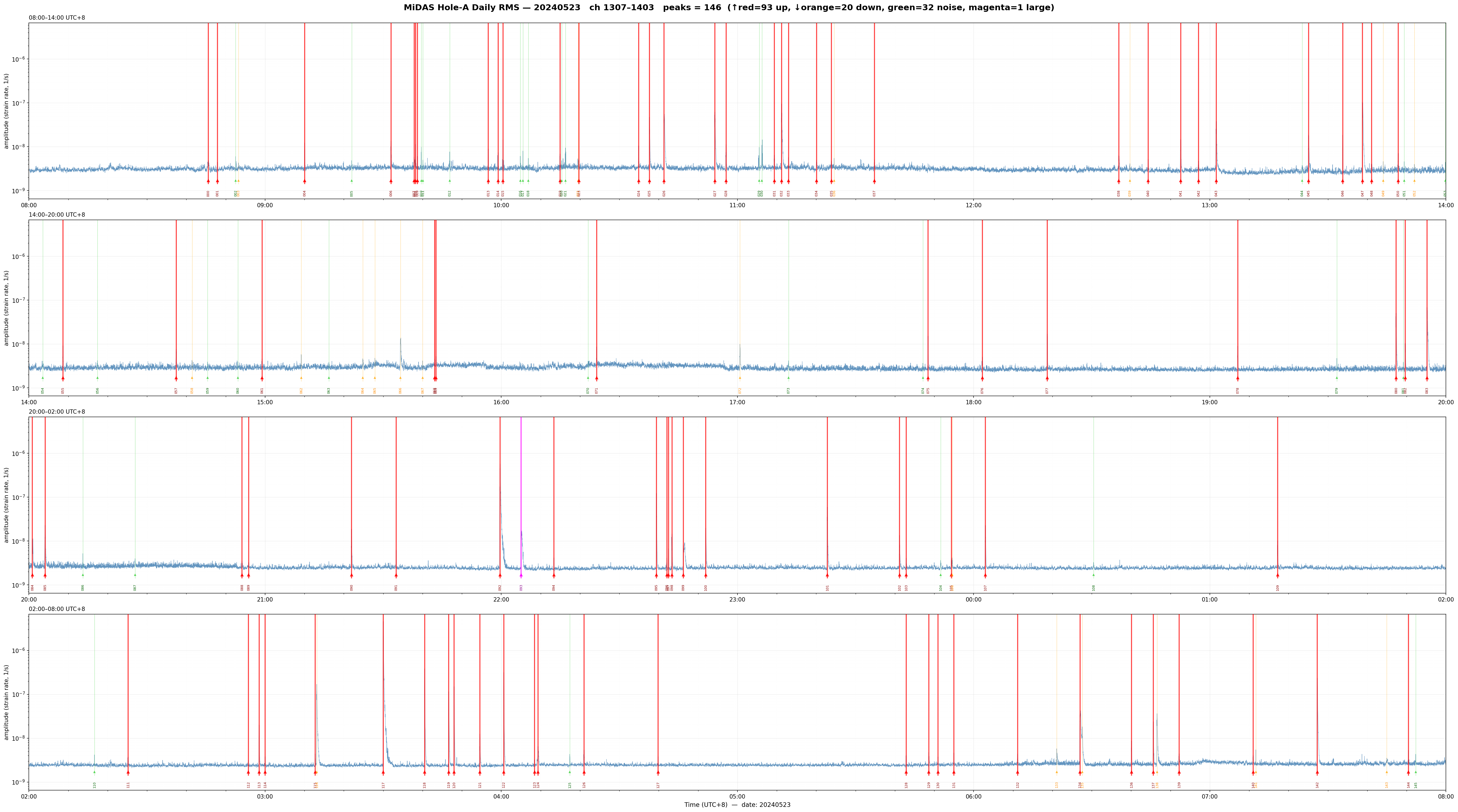Click peak number label '091'
Image resolution: width=1458 pixels, height=812 pixels.
[396, 587]
